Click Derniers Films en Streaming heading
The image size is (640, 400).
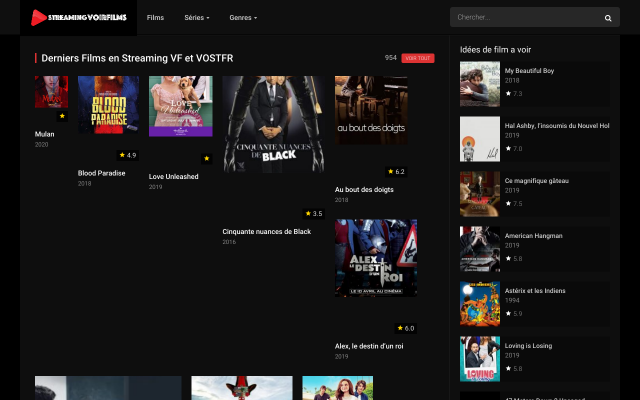pos(137,58)
